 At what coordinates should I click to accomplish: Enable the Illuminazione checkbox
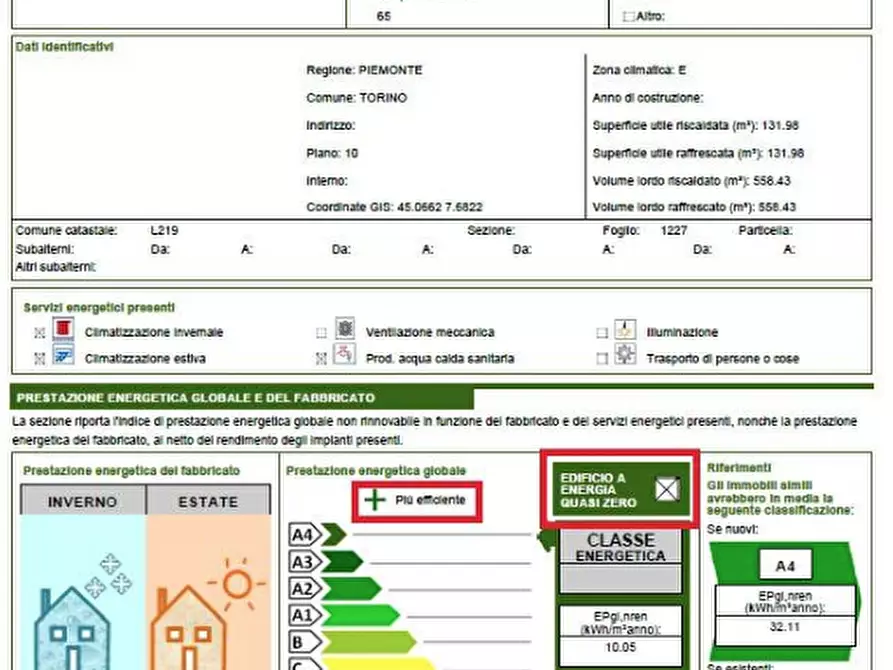tap(602, 333)
